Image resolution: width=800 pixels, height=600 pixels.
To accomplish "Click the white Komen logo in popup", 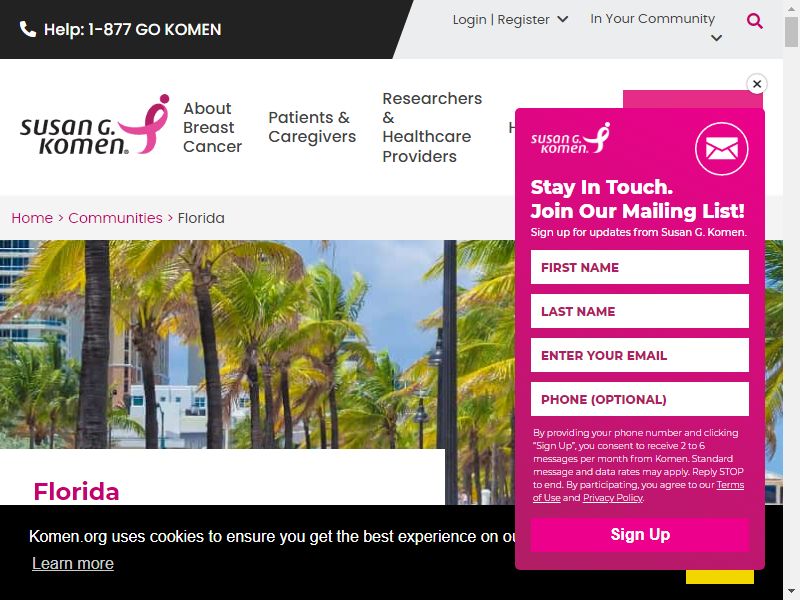I will (570, 138).
